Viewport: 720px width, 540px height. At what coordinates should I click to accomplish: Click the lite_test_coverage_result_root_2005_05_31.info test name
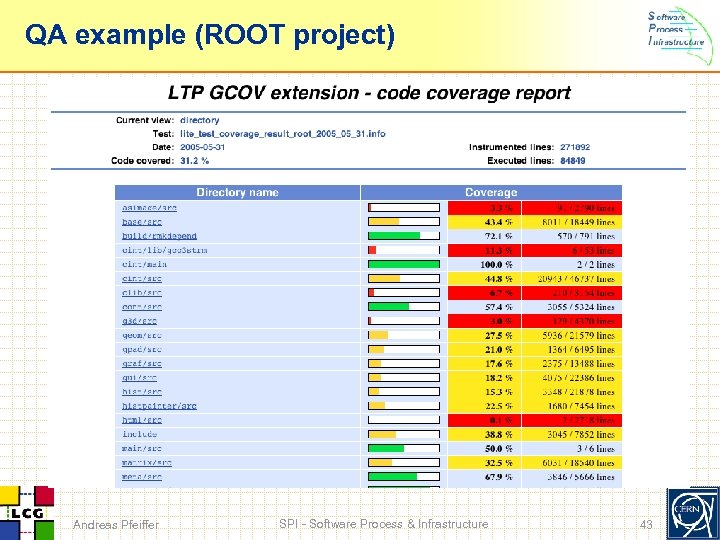pos(283,134)
